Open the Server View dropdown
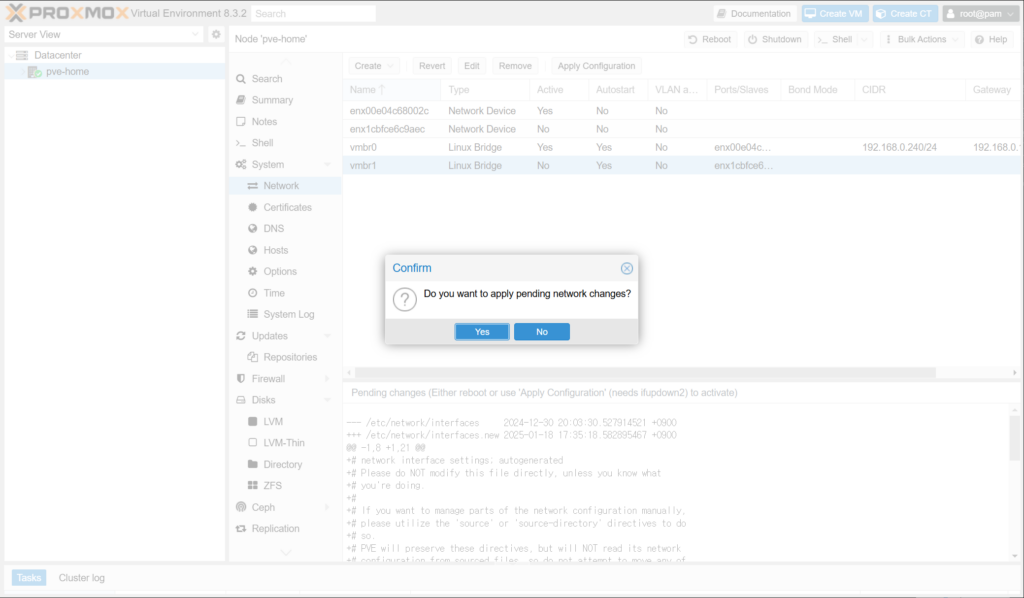1024x598 pixels. [104, 34]
